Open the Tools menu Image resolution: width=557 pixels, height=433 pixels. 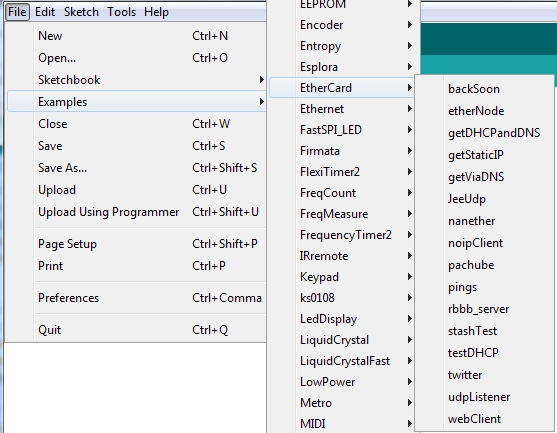click(121, 12)
